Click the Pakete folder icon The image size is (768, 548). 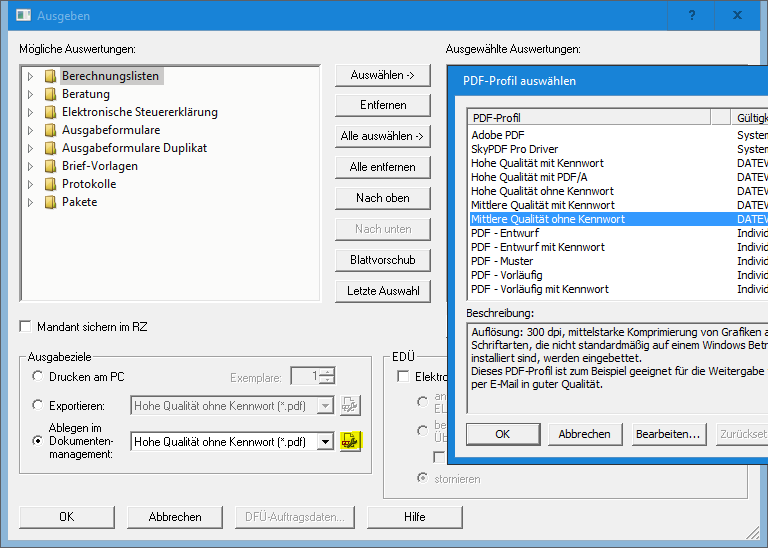pyautogui.click(x=50, y=202)
